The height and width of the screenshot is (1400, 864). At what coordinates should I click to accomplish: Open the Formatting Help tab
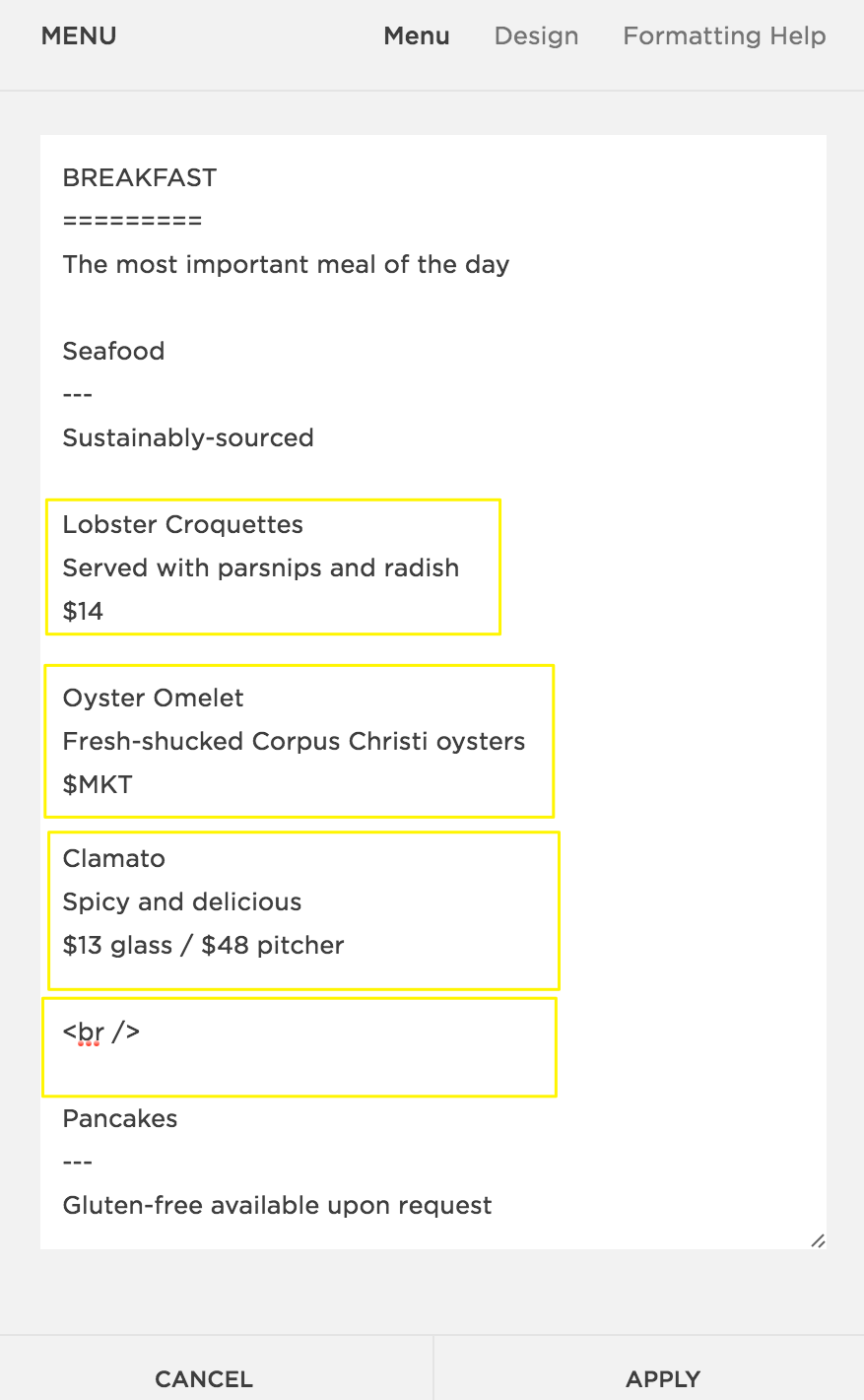(724, 36)
